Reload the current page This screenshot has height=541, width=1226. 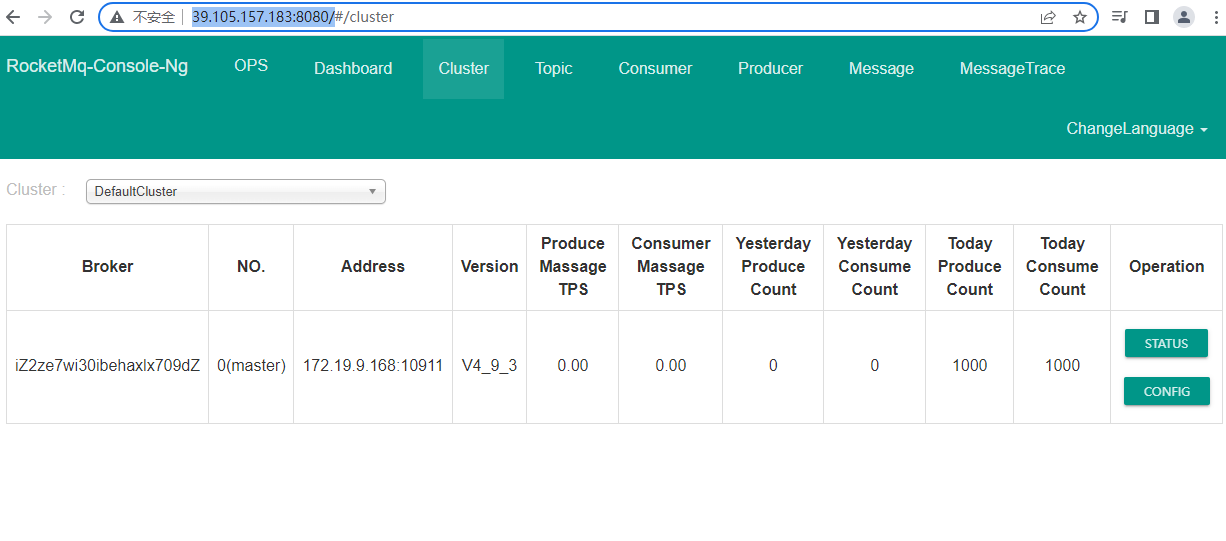[77, 17]
